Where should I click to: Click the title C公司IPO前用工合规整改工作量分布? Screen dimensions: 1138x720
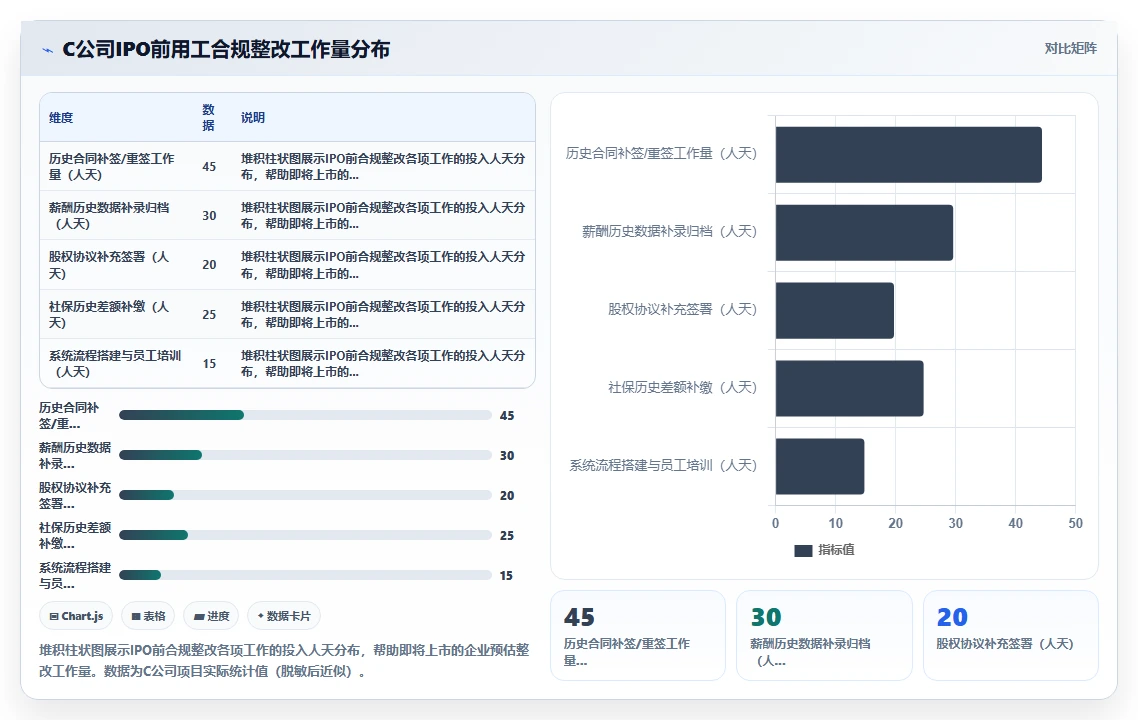coord(226,49)
